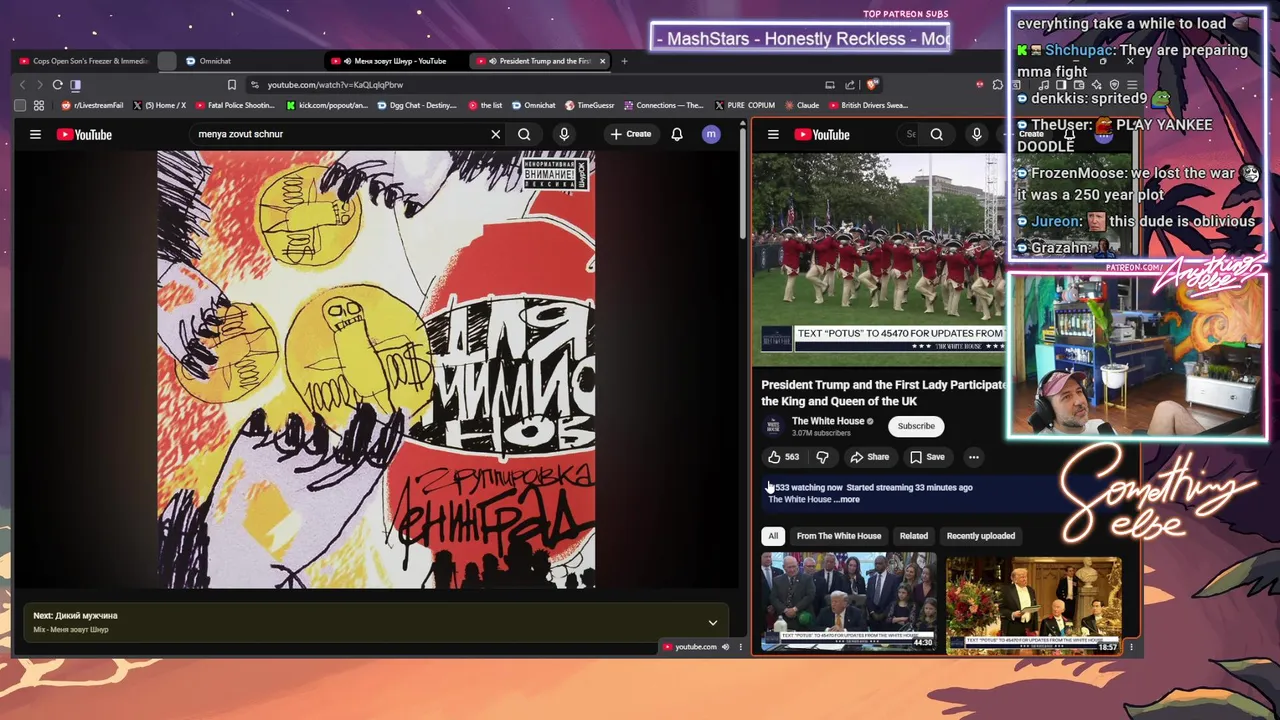Click the search magnifier in left YouTube pane
This screenshot has height=720, width=1280.
coord(524,134)
